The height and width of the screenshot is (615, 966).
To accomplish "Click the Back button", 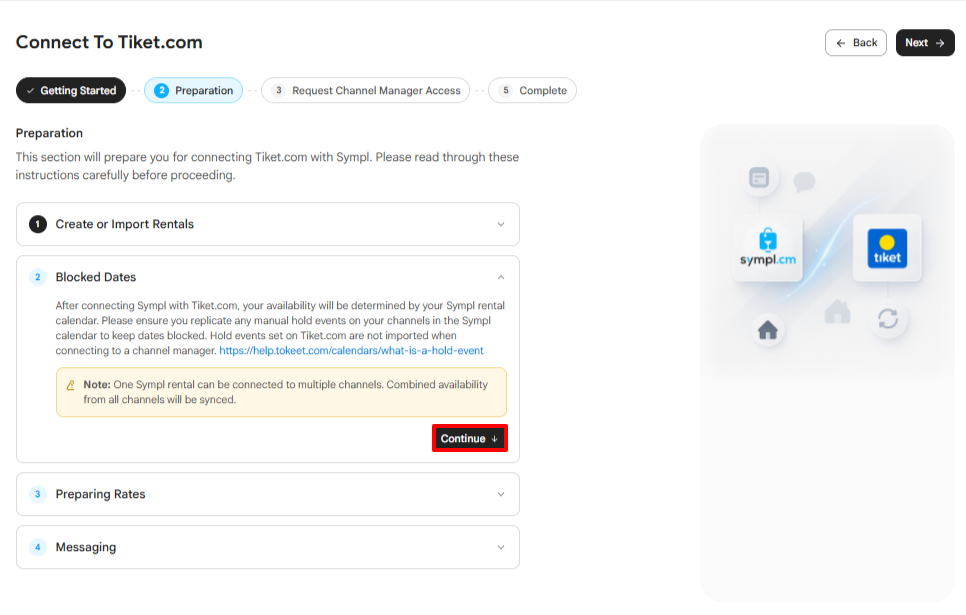I will [856, 43].
